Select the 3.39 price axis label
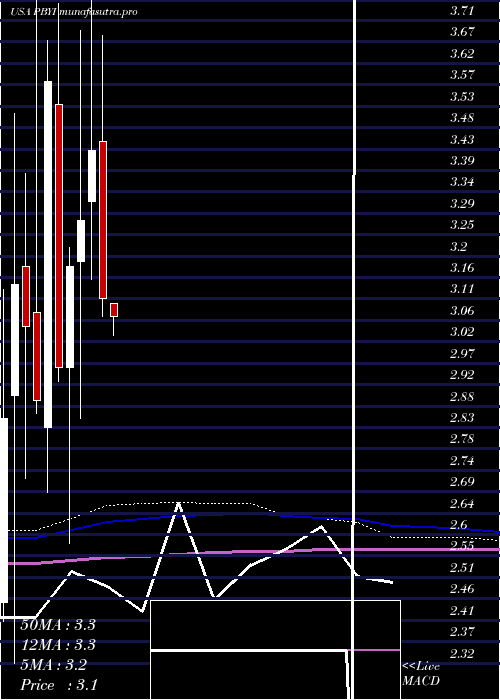This screenshot has width=500, height=700. click(462, 160)
